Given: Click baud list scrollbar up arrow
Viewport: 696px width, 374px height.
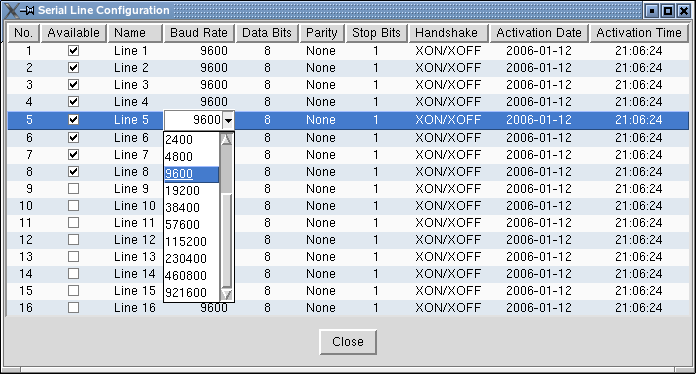Looking at the screenshot, I should [x=226, y=139].
